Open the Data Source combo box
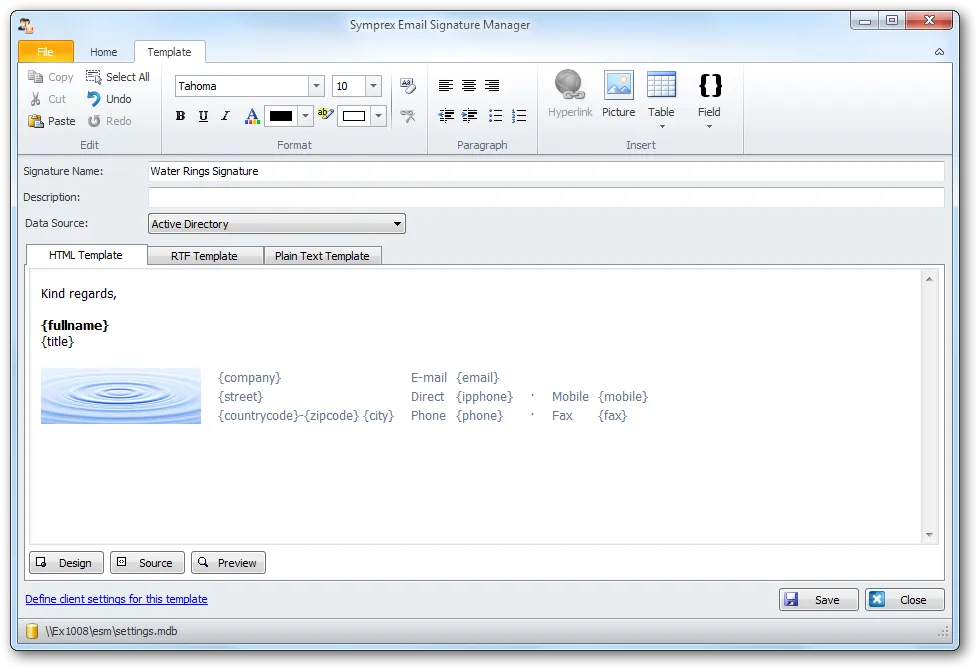Viewport: 978px width, 669px height. point(277,224)
